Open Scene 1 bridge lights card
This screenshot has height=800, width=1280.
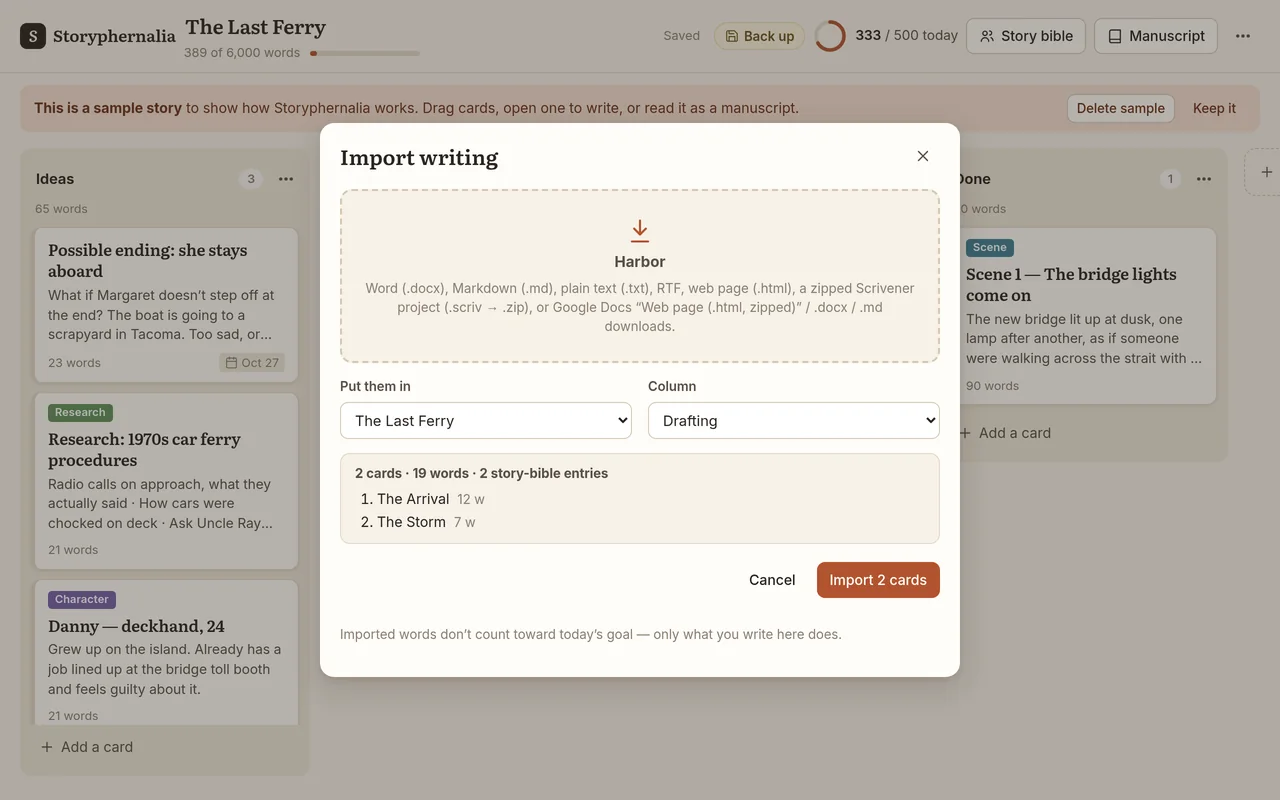click(x=1087, y=316)
